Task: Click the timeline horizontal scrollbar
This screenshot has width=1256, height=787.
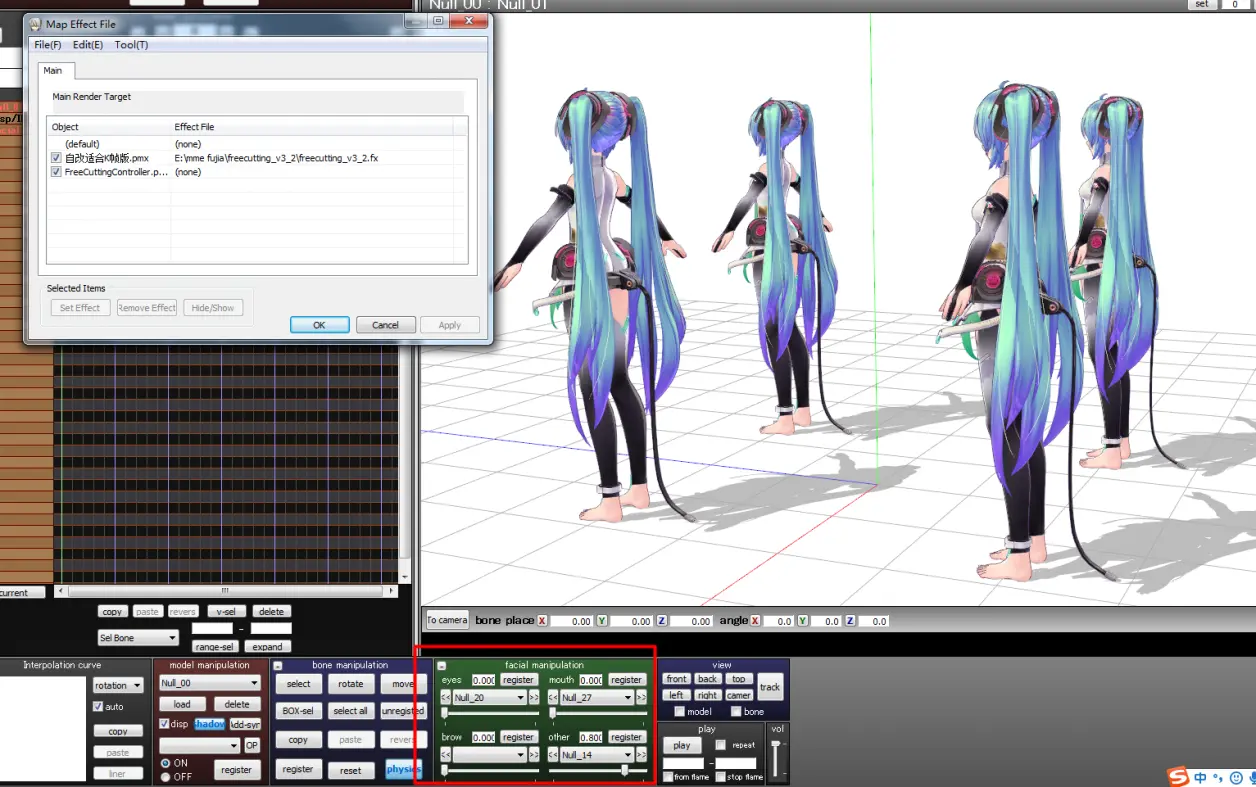Action: click(225, 590)
